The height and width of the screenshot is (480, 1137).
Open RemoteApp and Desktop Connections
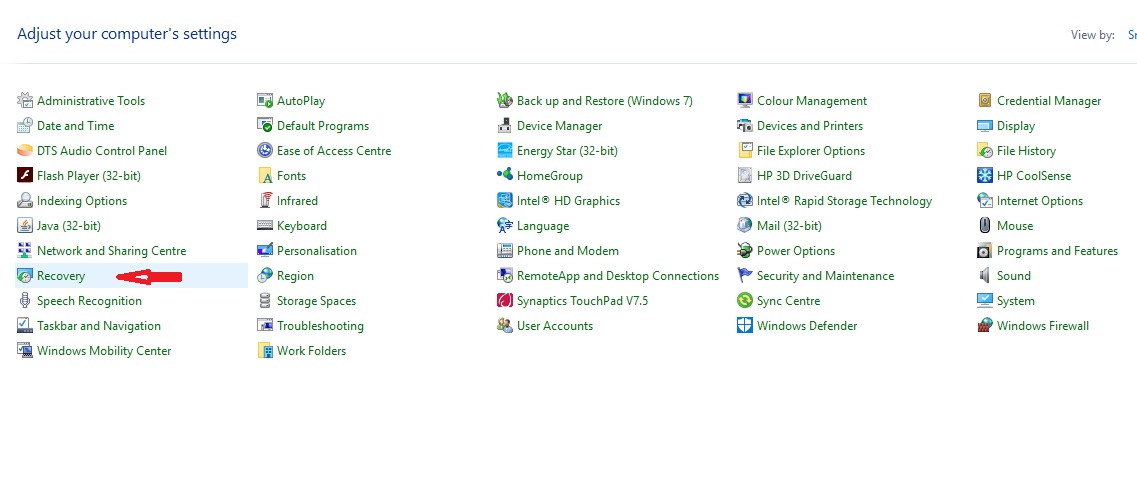click(x=618, y=276)
